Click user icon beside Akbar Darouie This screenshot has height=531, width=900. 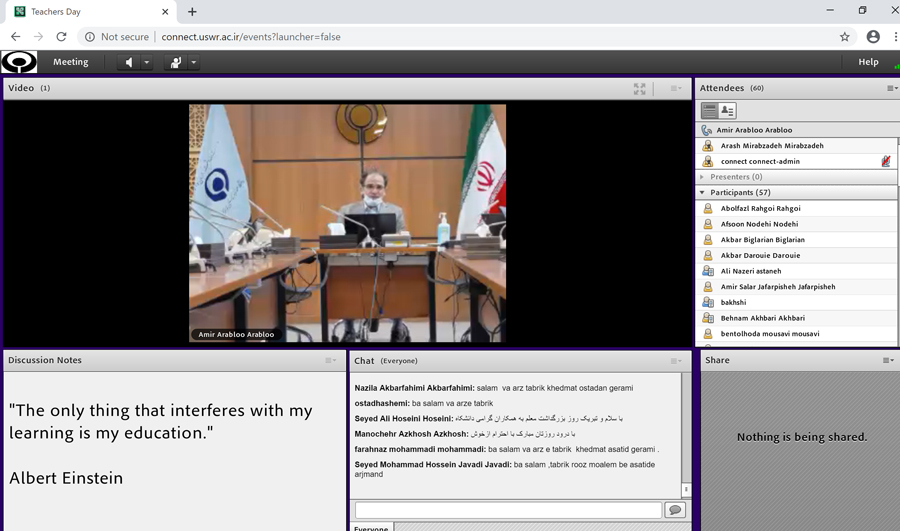click(708, 255)
